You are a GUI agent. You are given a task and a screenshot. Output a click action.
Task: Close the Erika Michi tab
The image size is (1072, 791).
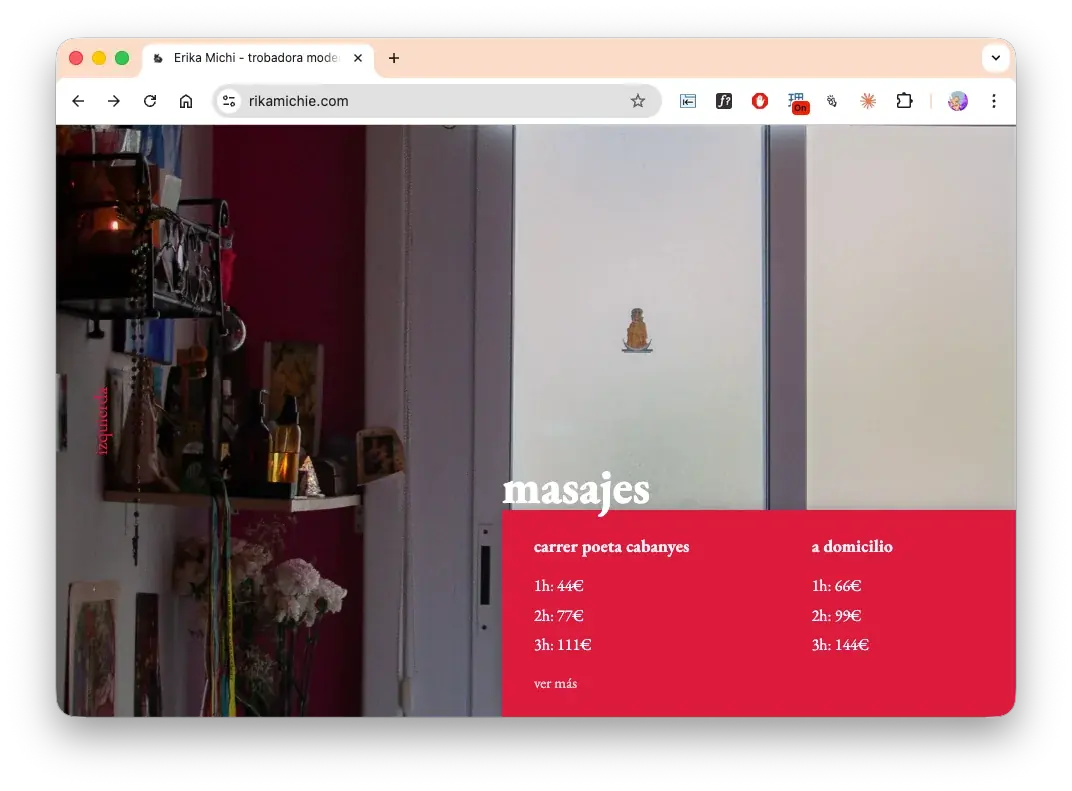coord(358,58)
